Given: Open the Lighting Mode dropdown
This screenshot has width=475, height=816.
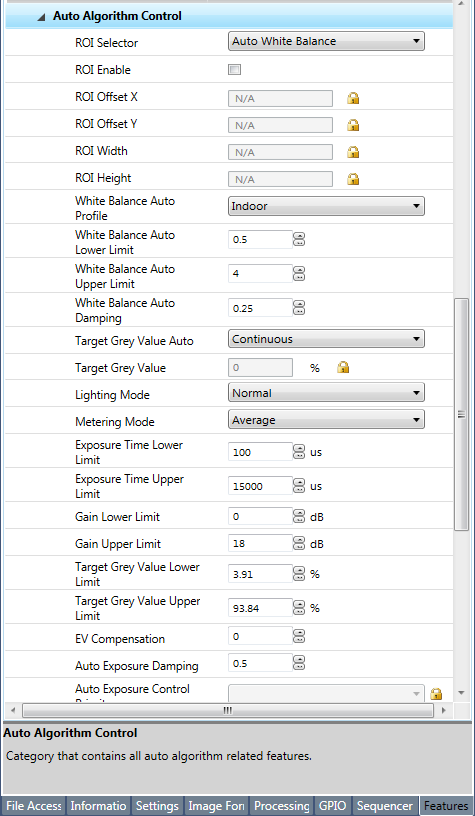Looking at the screenshot, I should tap(326, 393).
